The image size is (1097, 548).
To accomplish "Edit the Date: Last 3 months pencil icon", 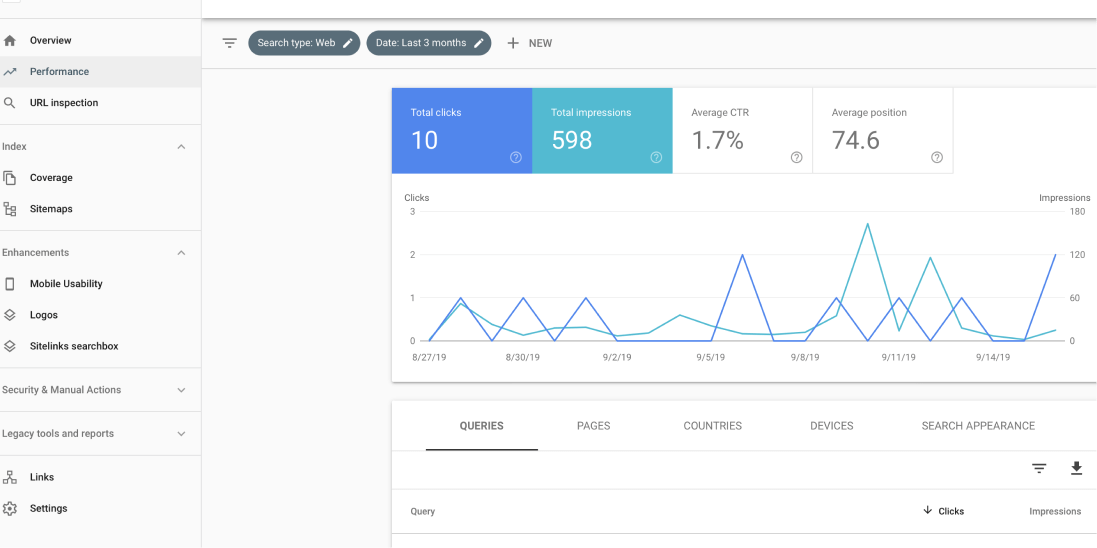I will (x=479, y=43).
